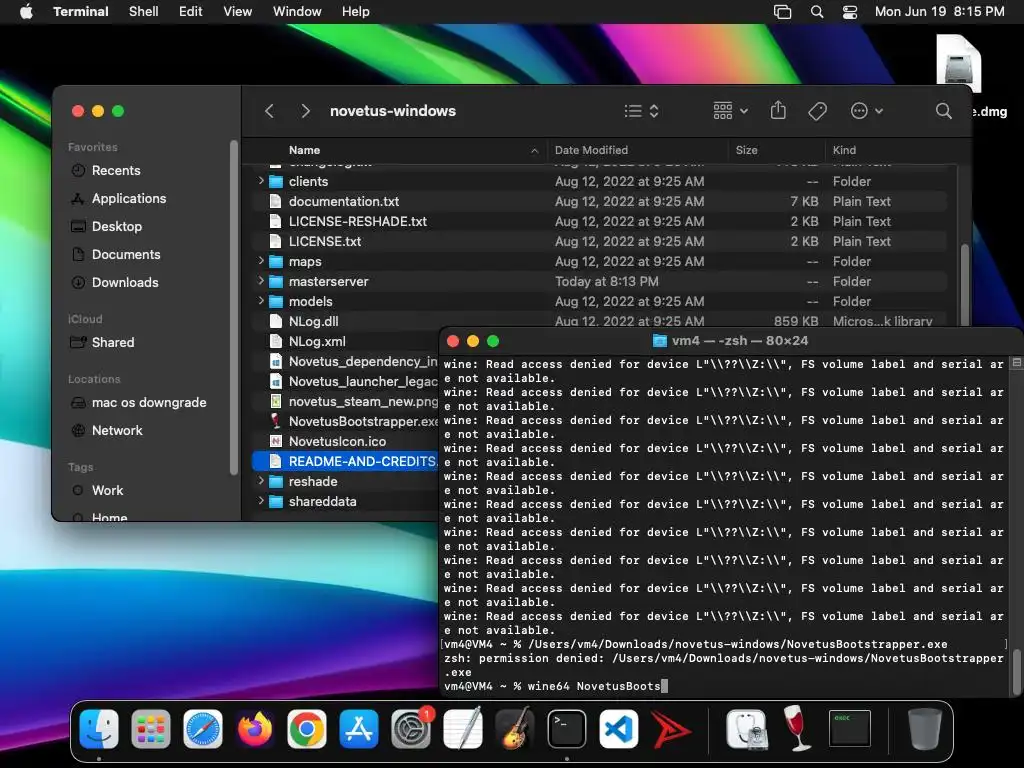Expand the shareddata folder

261,501
